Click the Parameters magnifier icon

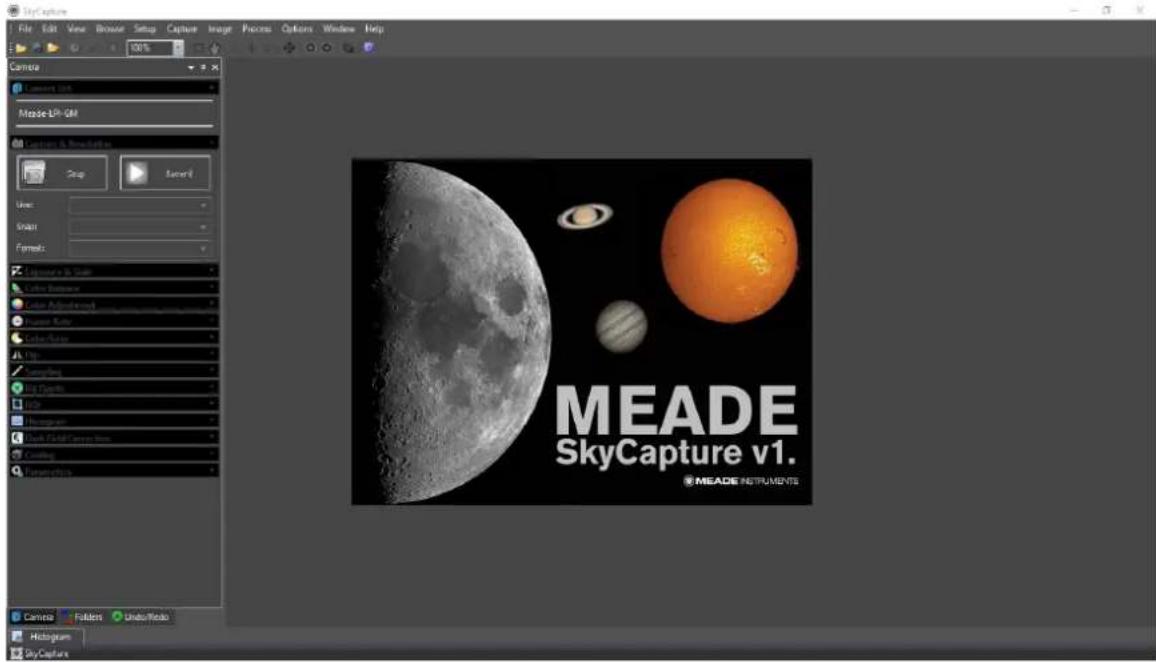pos(17,471)
